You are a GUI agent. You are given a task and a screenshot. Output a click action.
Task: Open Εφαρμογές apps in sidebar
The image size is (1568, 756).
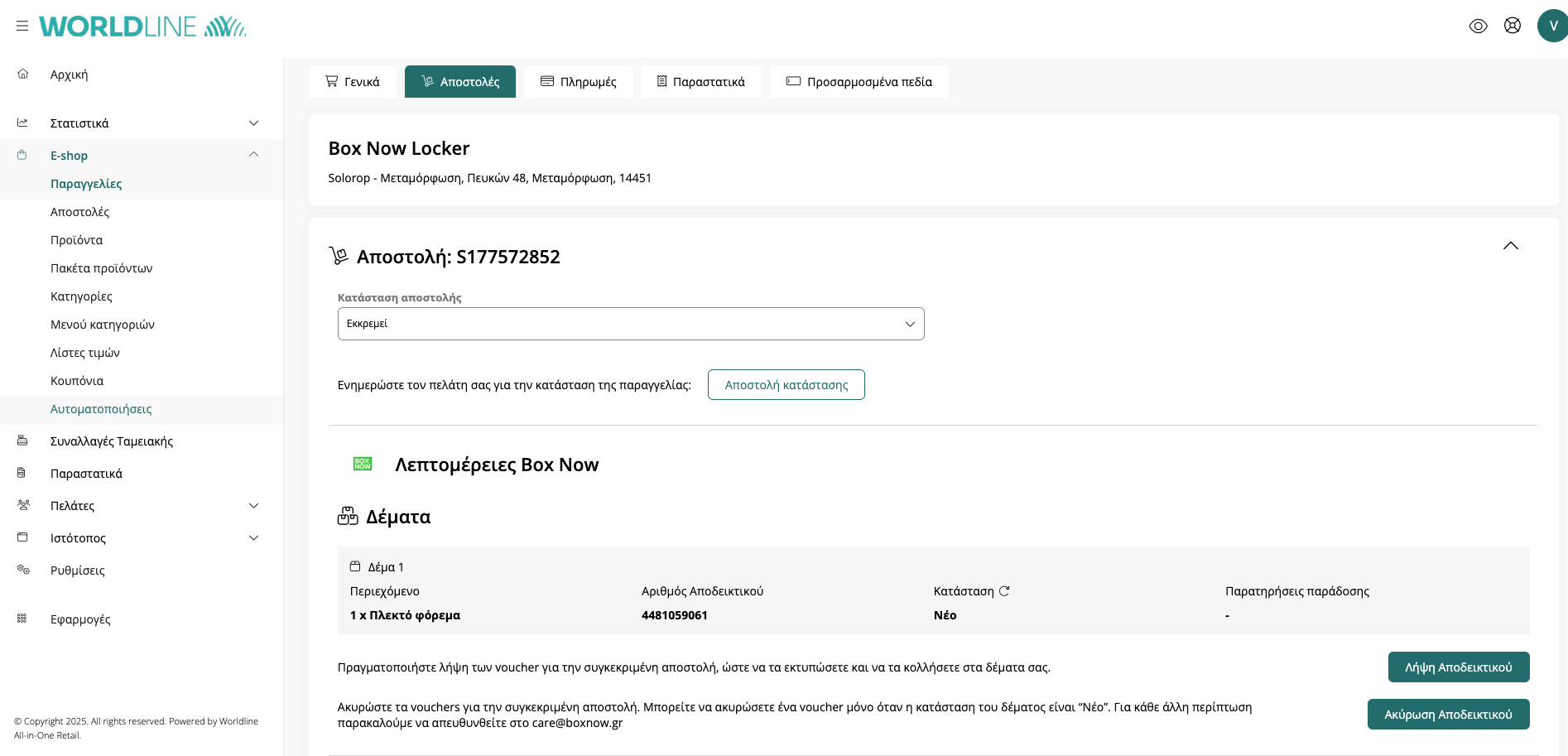tap(80, 619)
